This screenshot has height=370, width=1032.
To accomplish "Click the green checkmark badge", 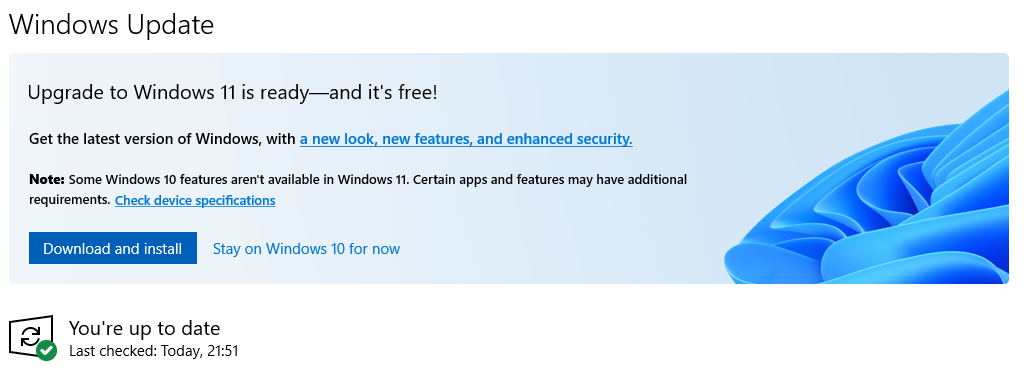I will click(x=46, y=350).
